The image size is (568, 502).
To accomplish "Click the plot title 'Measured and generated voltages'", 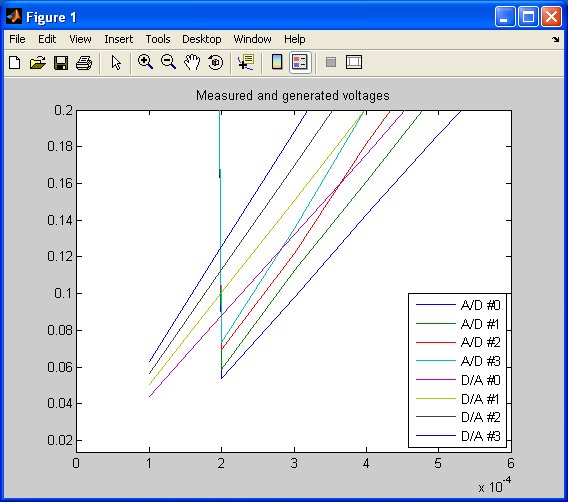I will click(x=293, y=96).
